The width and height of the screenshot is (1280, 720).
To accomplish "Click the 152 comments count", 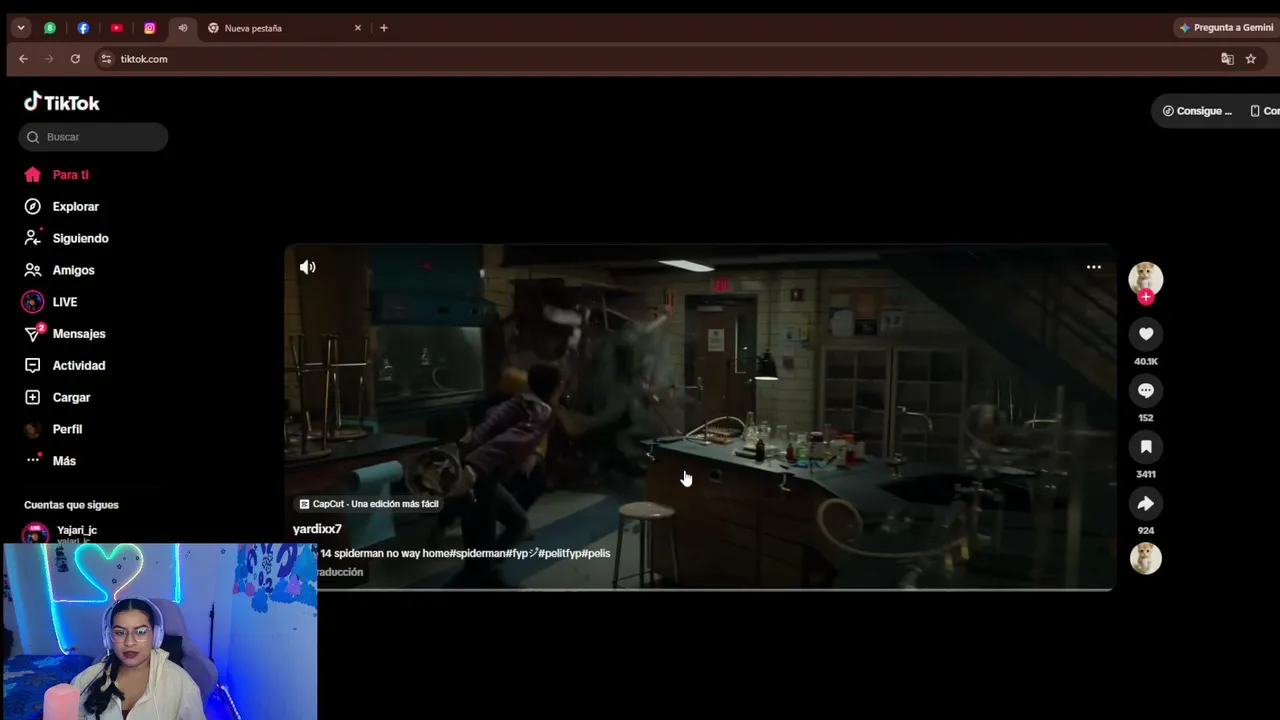I will click(1146, 418).
